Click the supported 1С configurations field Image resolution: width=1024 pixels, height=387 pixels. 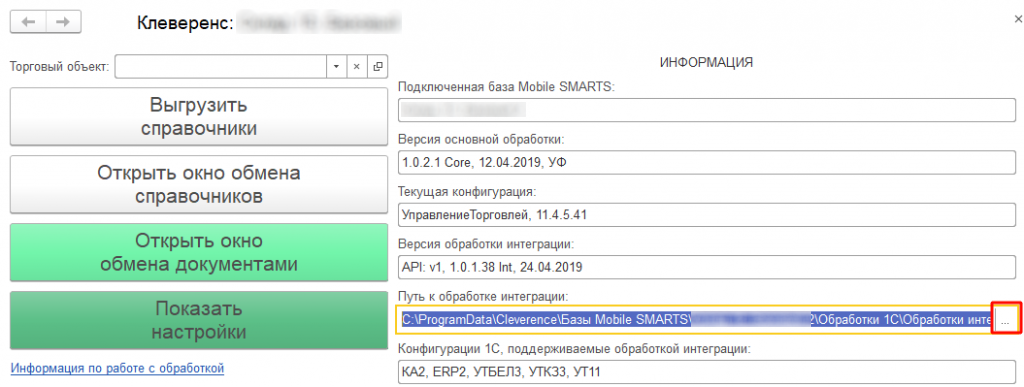point(707,372)
